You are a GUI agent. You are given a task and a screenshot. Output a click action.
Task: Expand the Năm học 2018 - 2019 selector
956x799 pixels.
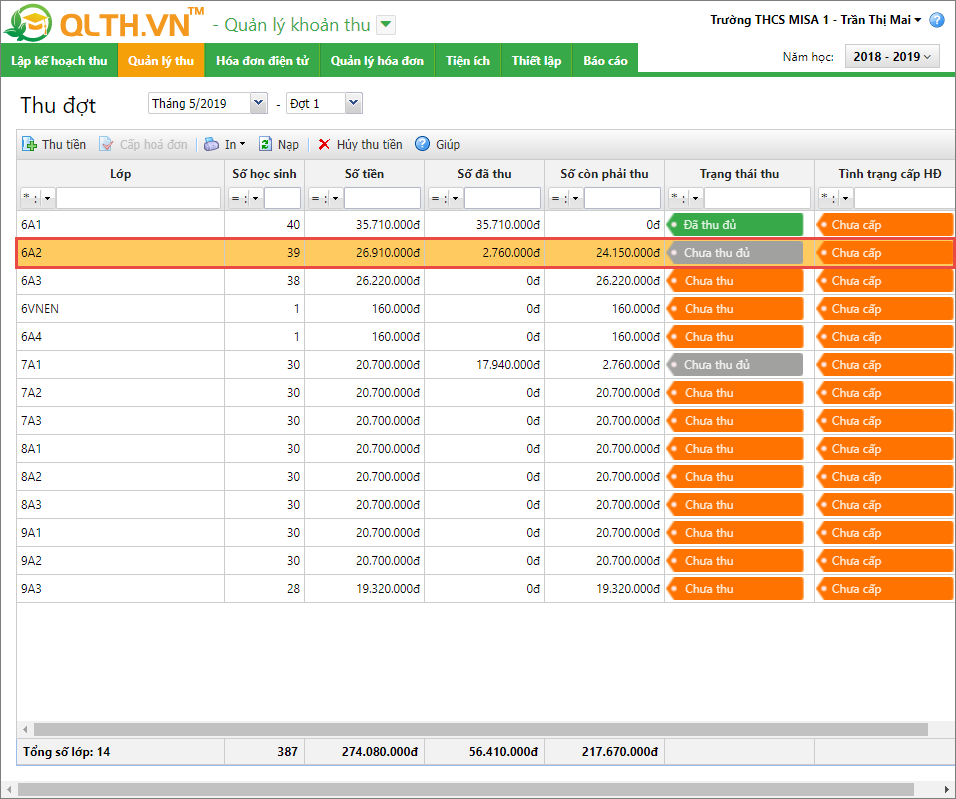892,57
